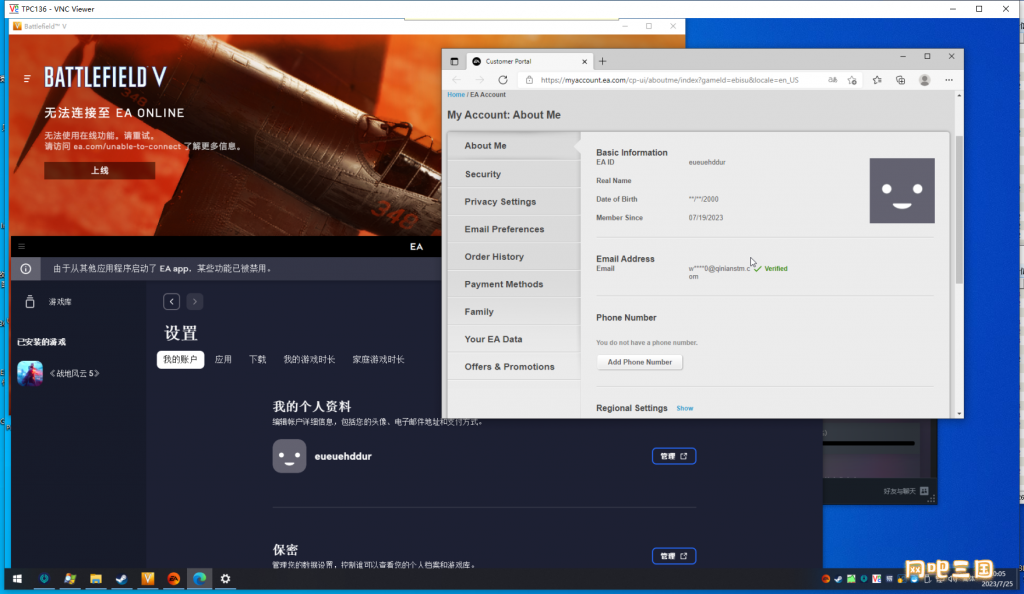This screenshot has height=594, width=1024.
Task: Open Battlefield V taskbar icon
Action: point(148,579)
